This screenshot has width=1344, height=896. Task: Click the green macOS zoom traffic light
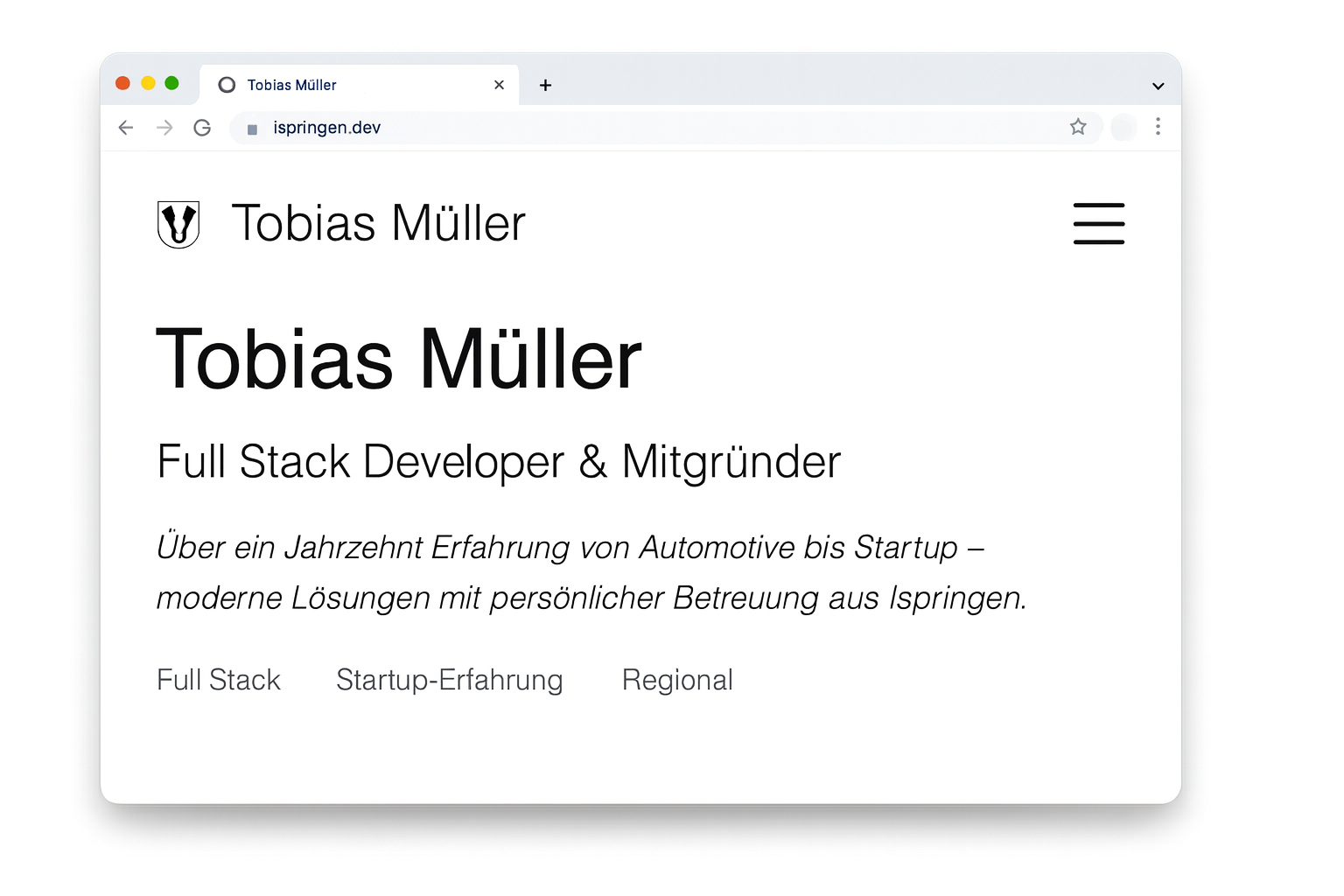tap(173, 82)
